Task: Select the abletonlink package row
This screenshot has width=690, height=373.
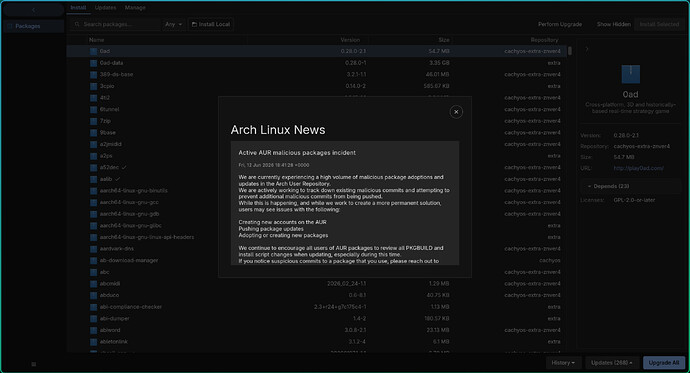Action: [x=316, y=342]
